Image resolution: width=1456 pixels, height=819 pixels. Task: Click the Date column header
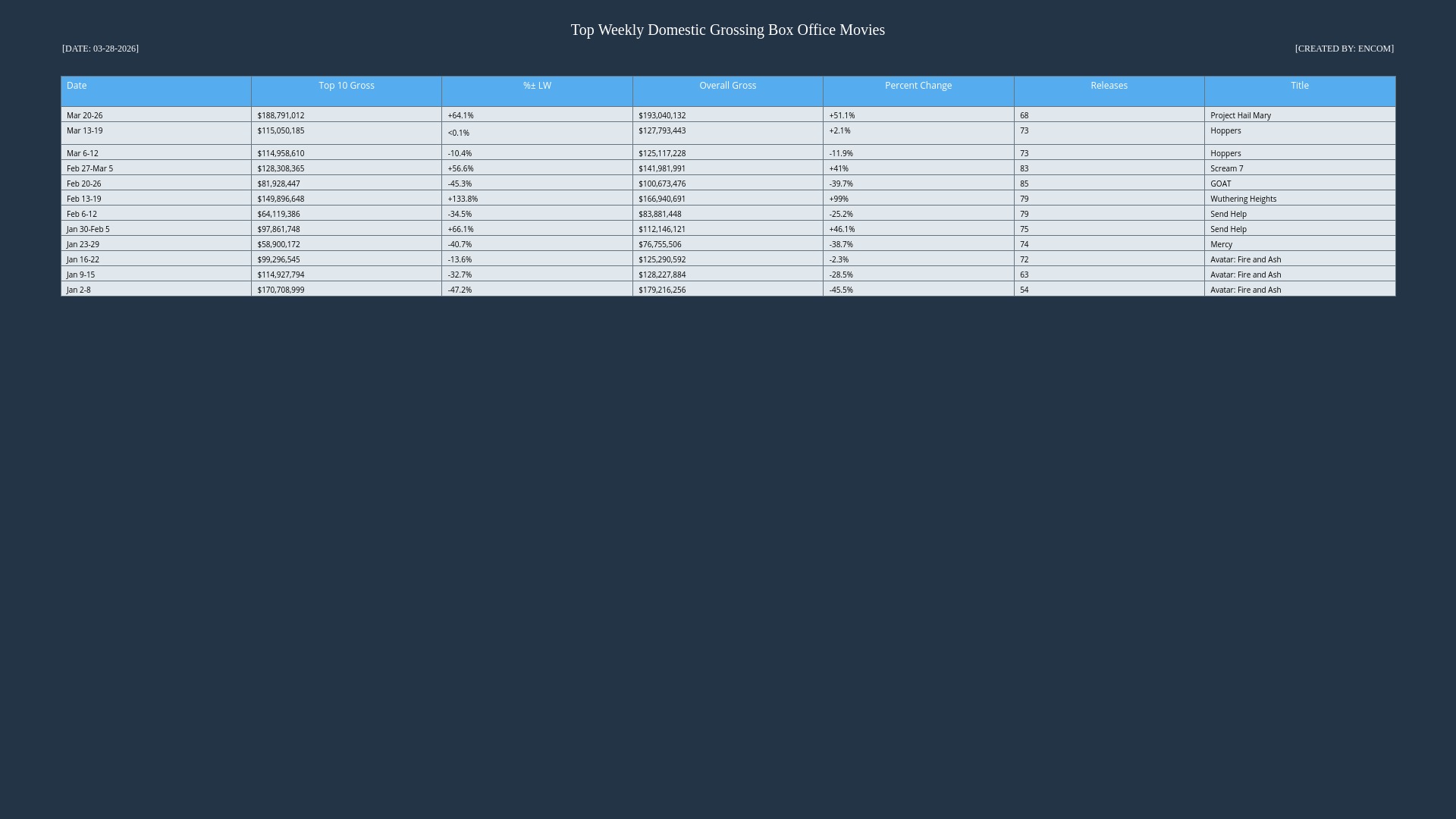77,86
